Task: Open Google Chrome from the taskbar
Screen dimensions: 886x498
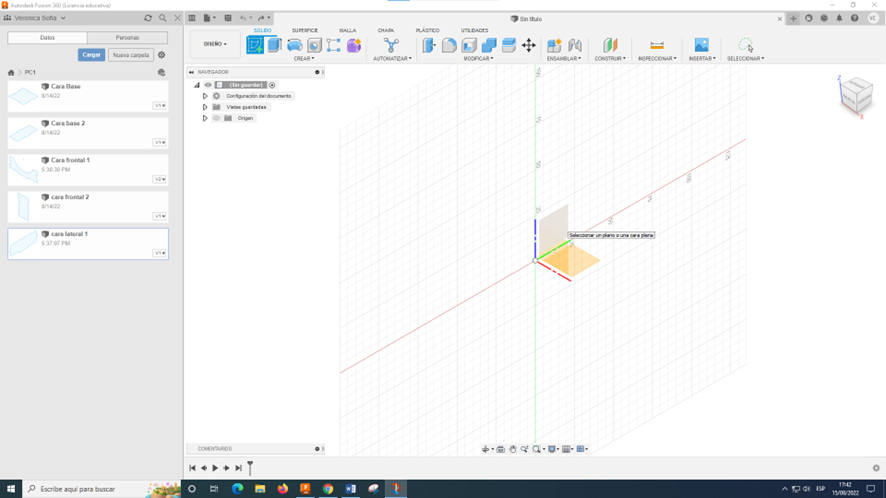Action: (328, 489)
